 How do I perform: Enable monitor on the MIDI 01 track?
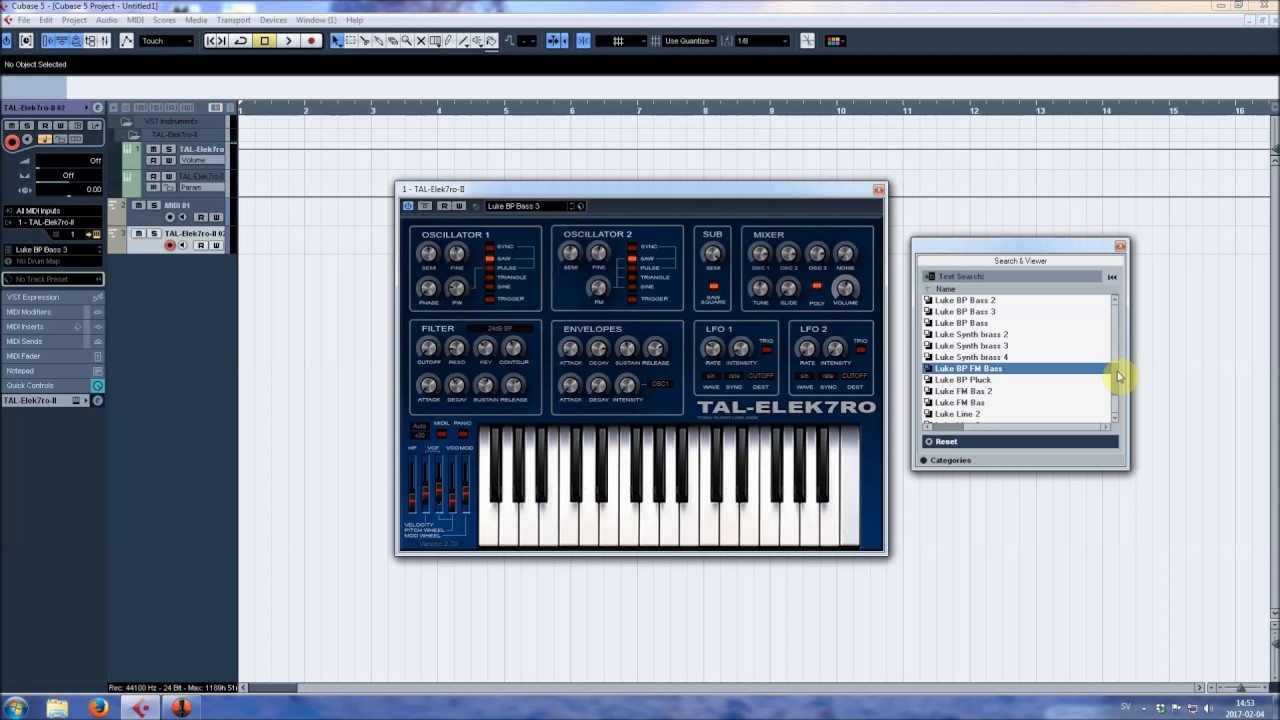coord(183,217)
